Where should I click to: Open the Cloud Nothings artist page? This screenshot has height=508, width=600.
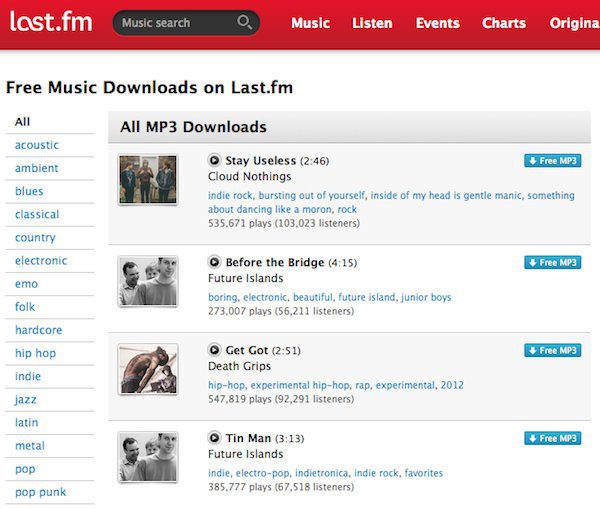[x=249, y=176]
